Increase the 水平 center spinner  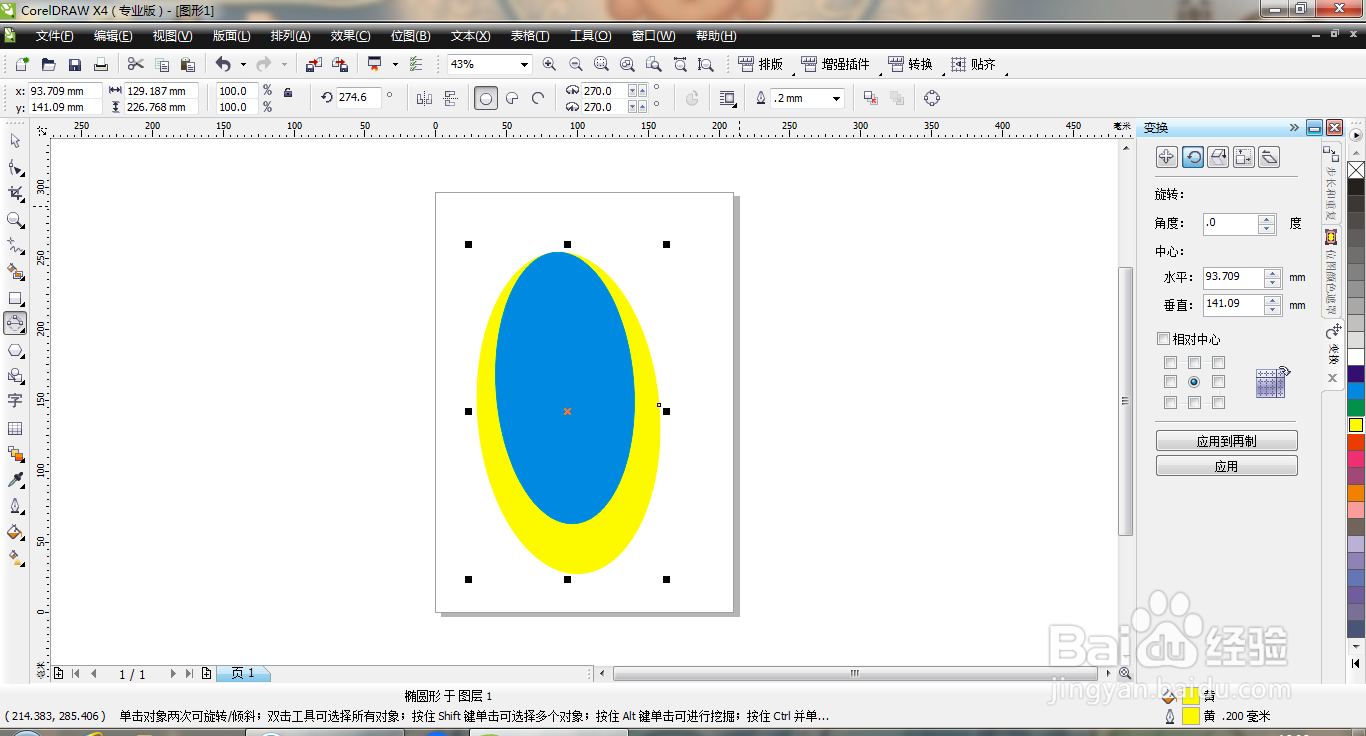1272,272
